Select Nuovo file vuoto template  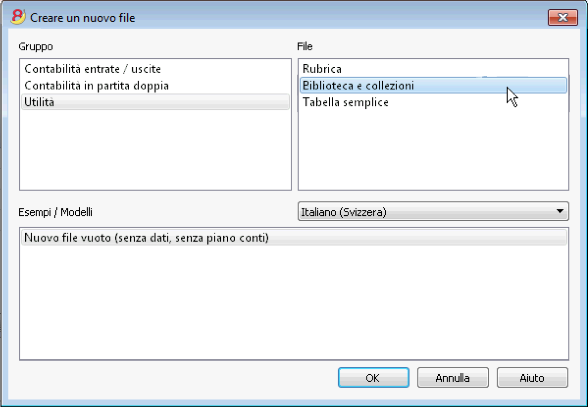point(294,238)
